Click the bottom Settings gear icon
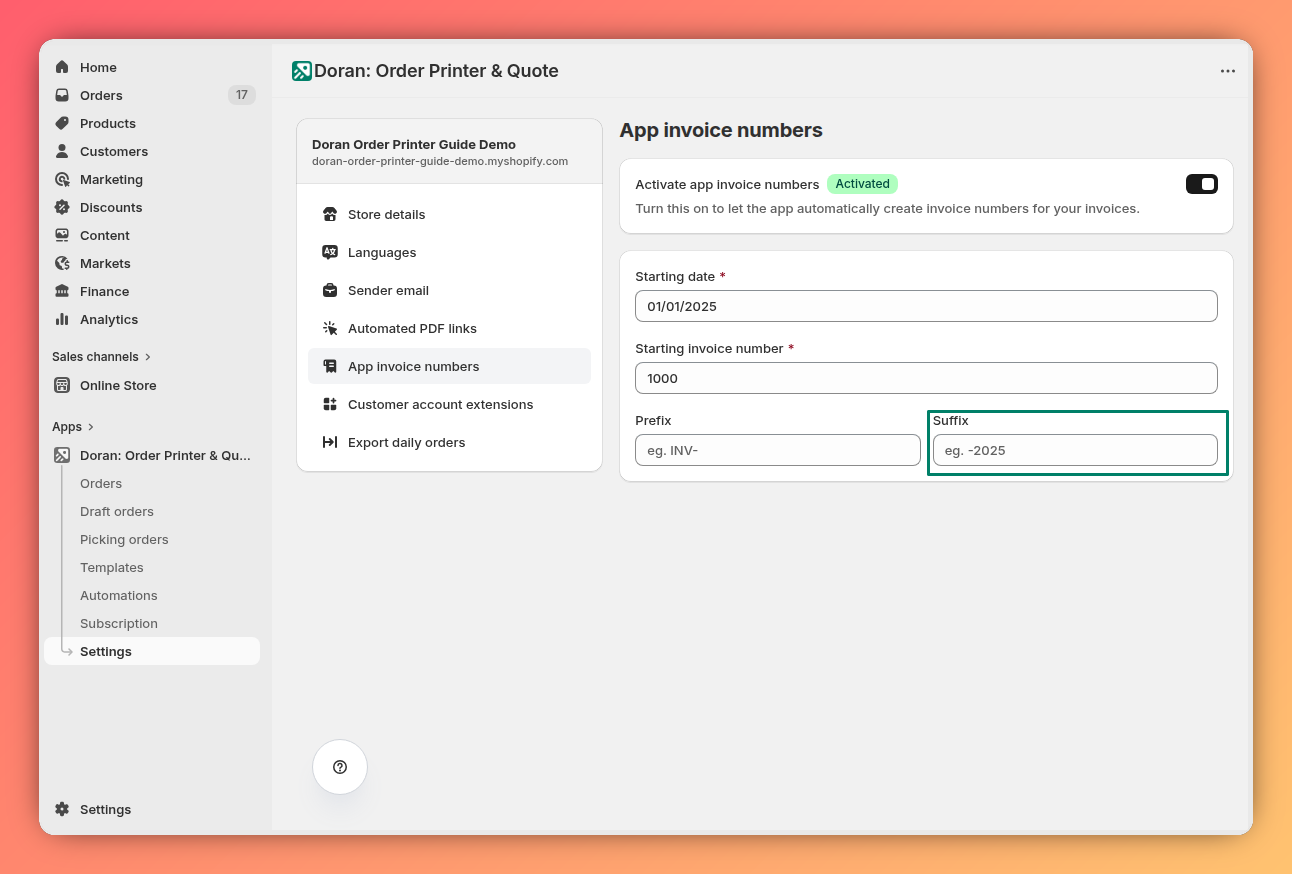This screenshot has height=874, width=1292. tap(62, 809)
